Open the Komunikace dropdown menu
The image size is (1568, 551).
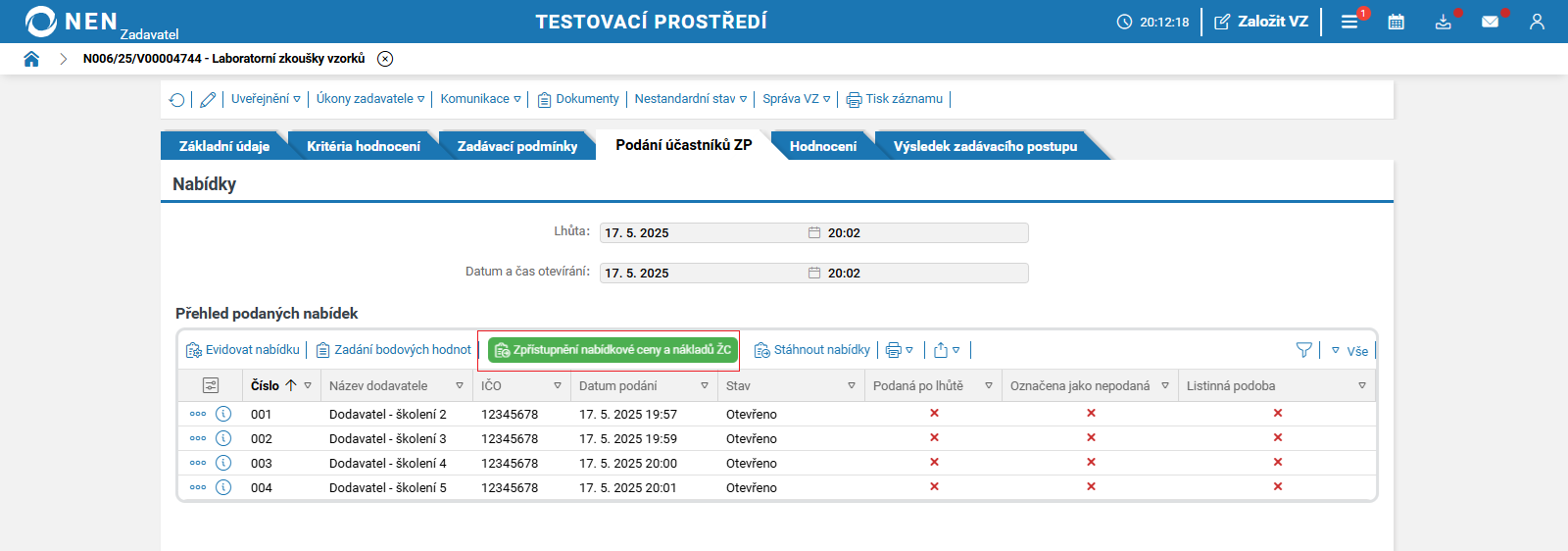(480, 99)
